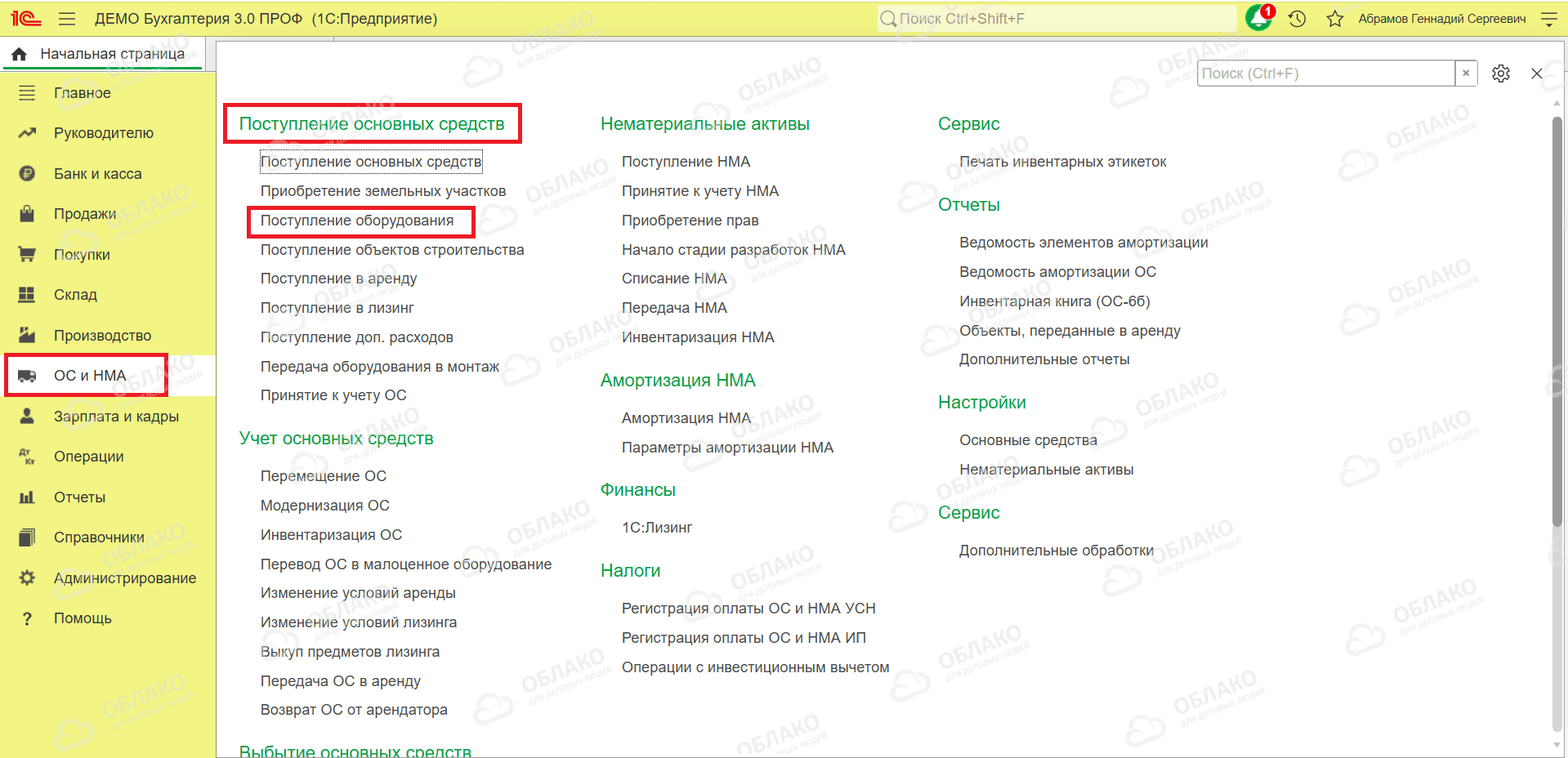Click the vertical scrollbar of the menu
1568x758 pixels.
click(1557, 323)
